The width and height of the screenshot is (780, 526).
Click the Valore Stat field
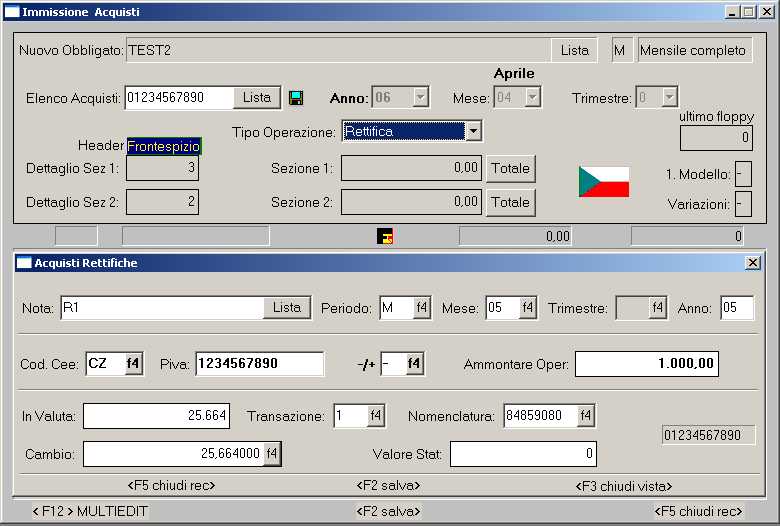click(523, 453)
